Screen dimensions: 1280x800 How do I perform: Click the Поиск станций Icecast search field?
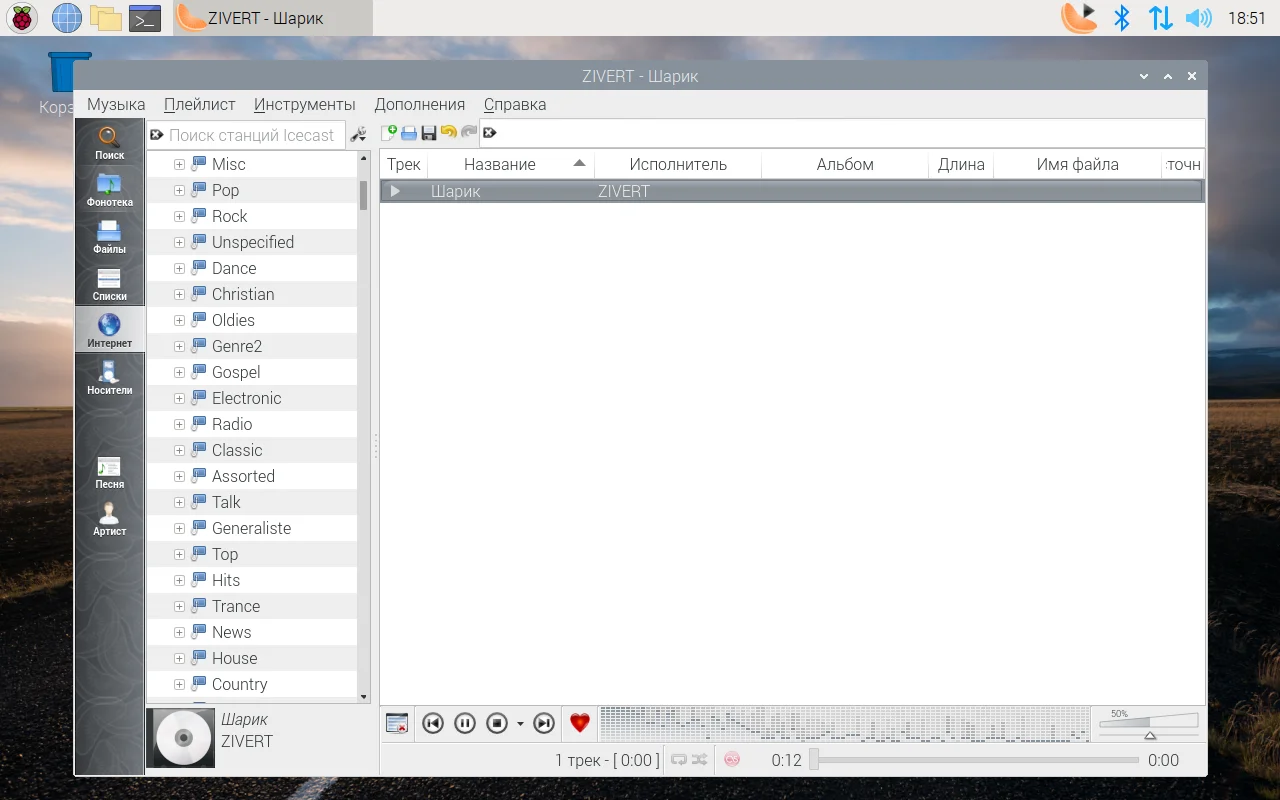pos(246,135)
